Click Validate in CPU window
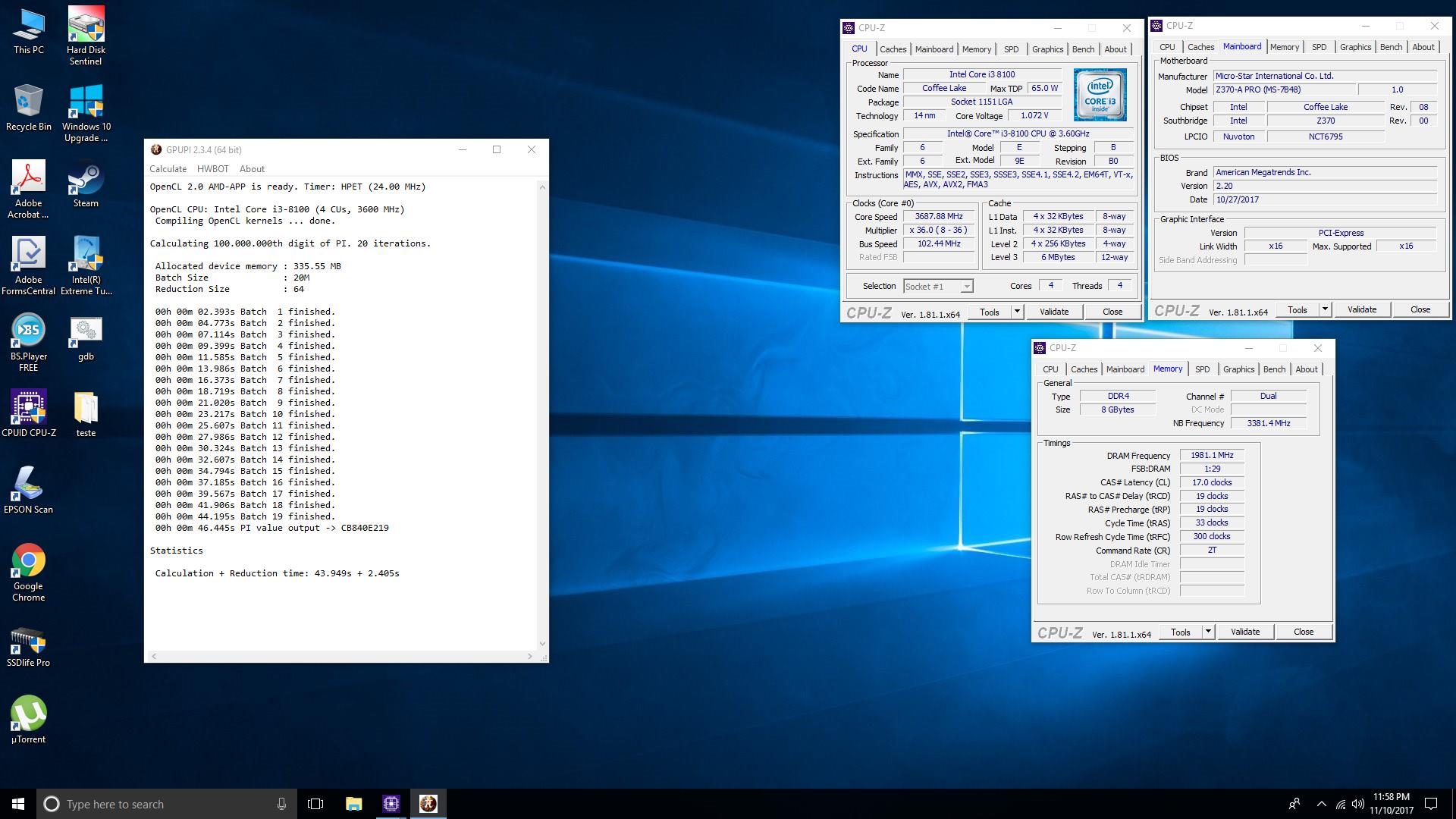The height and width of the screenshot is (819, 1456). point(1054,312)
